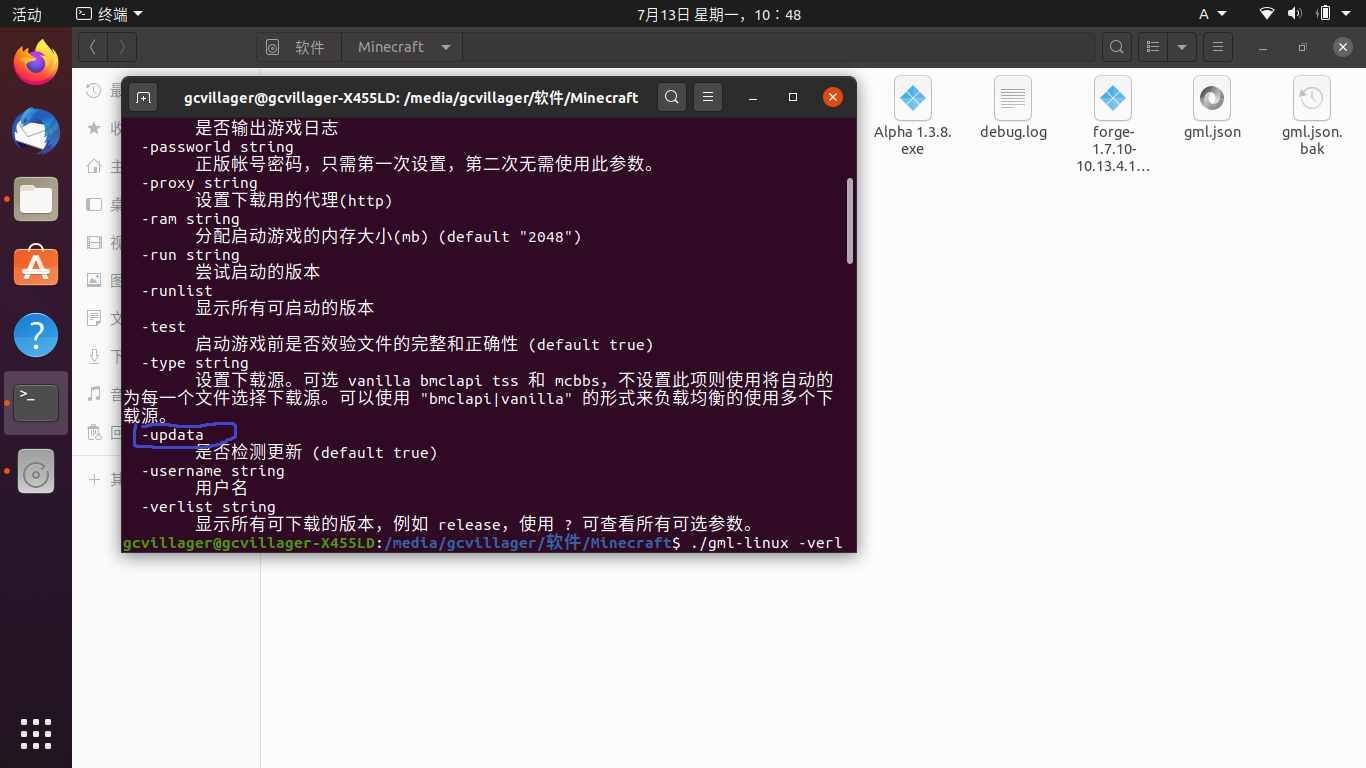Open the terminal hamburger menu
1366x768 pixels.
[x=707, y=97]
